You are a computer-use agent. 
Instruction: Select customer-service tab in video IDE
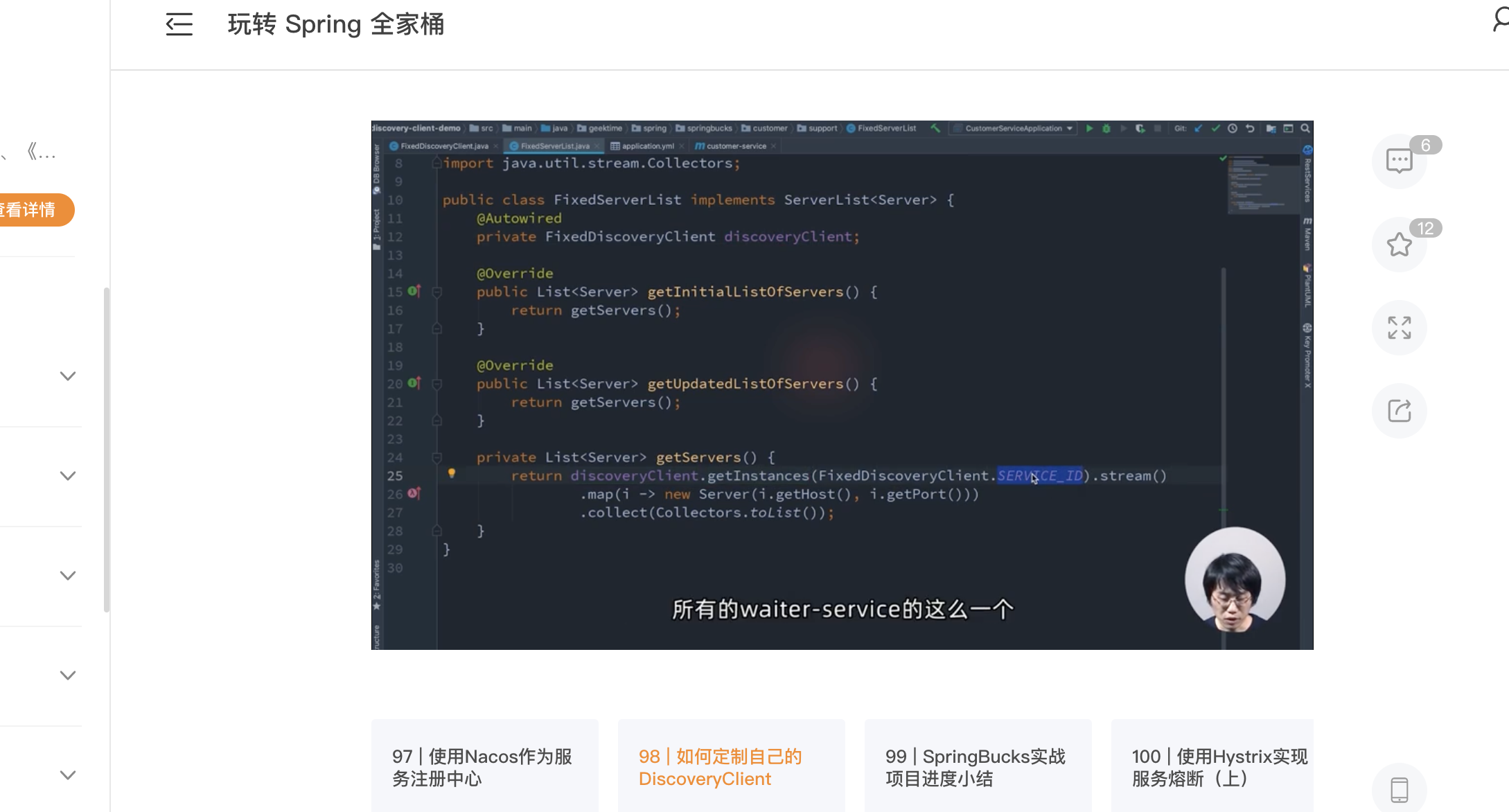736,146
